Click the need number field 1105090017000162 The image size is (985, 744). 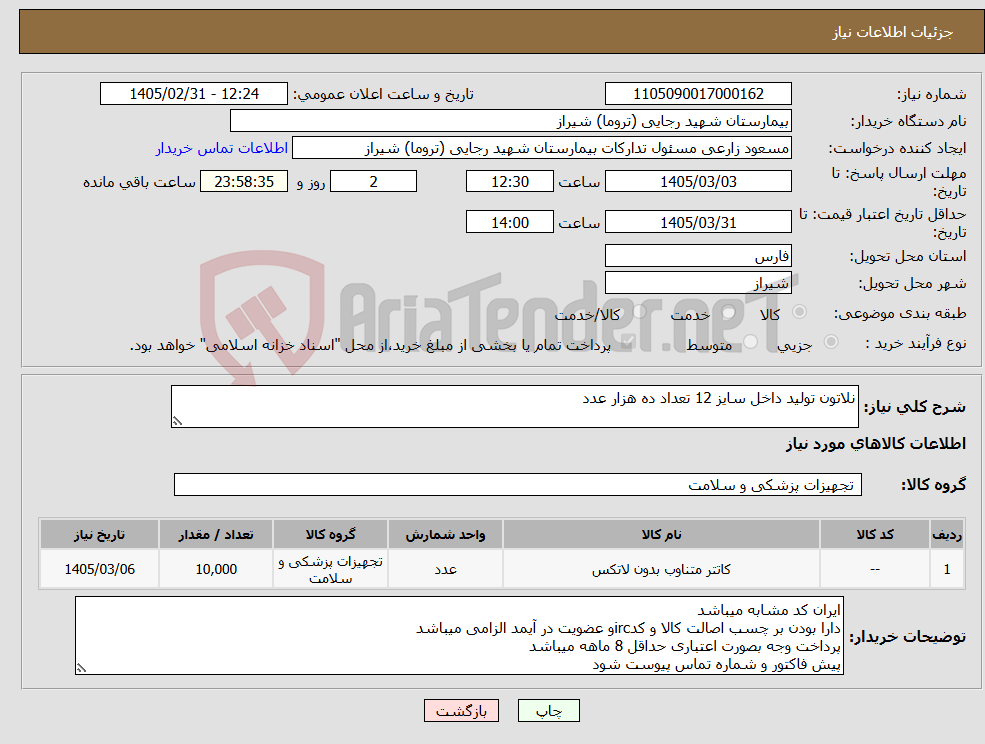point(698,94)
